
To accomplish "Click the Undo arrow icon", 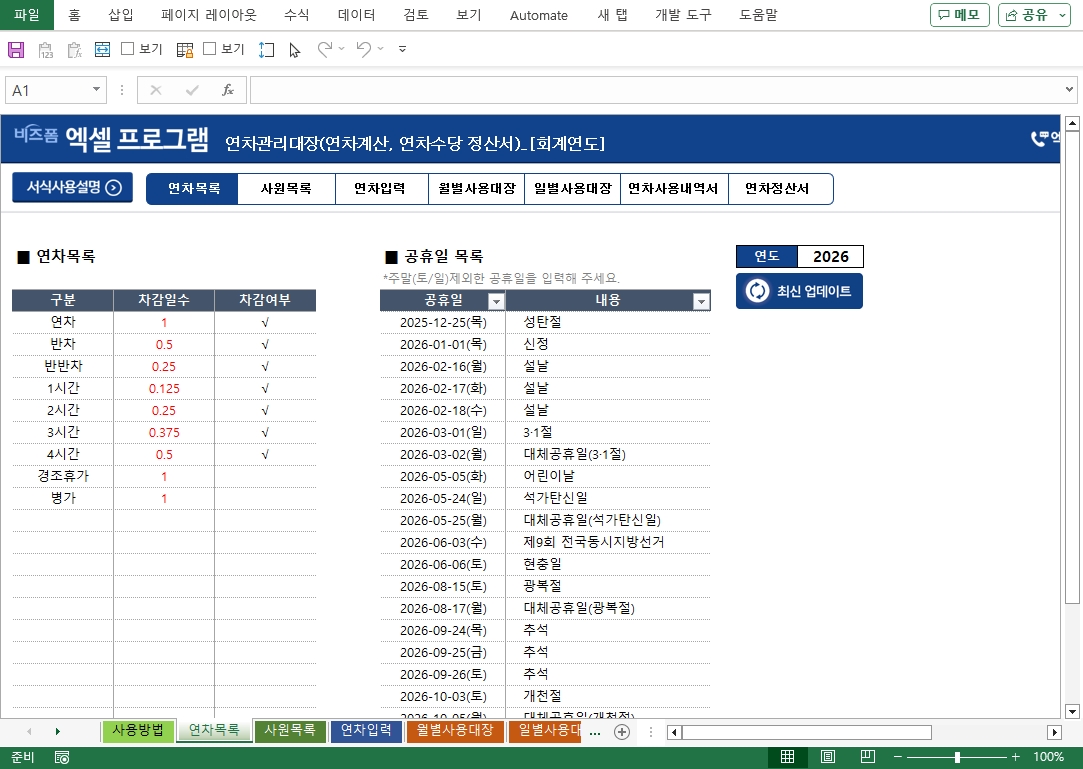I will (x=363, y=49).
